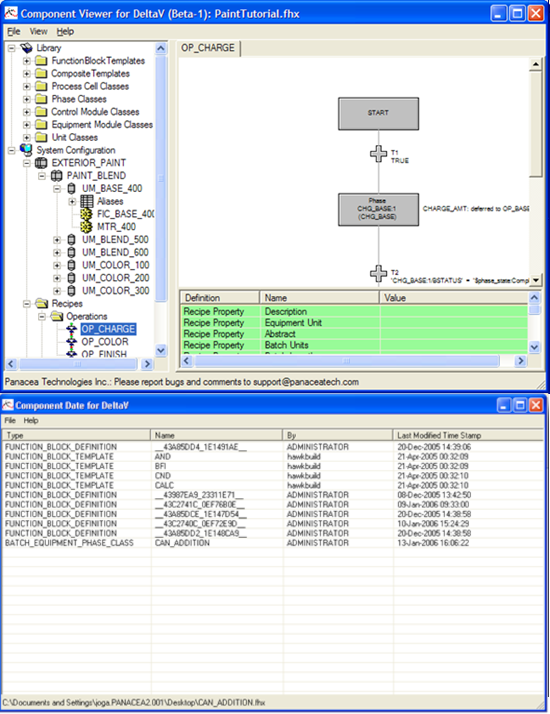
Task: Click the UM_BLEND_500 unit icon
Action: 71,239
